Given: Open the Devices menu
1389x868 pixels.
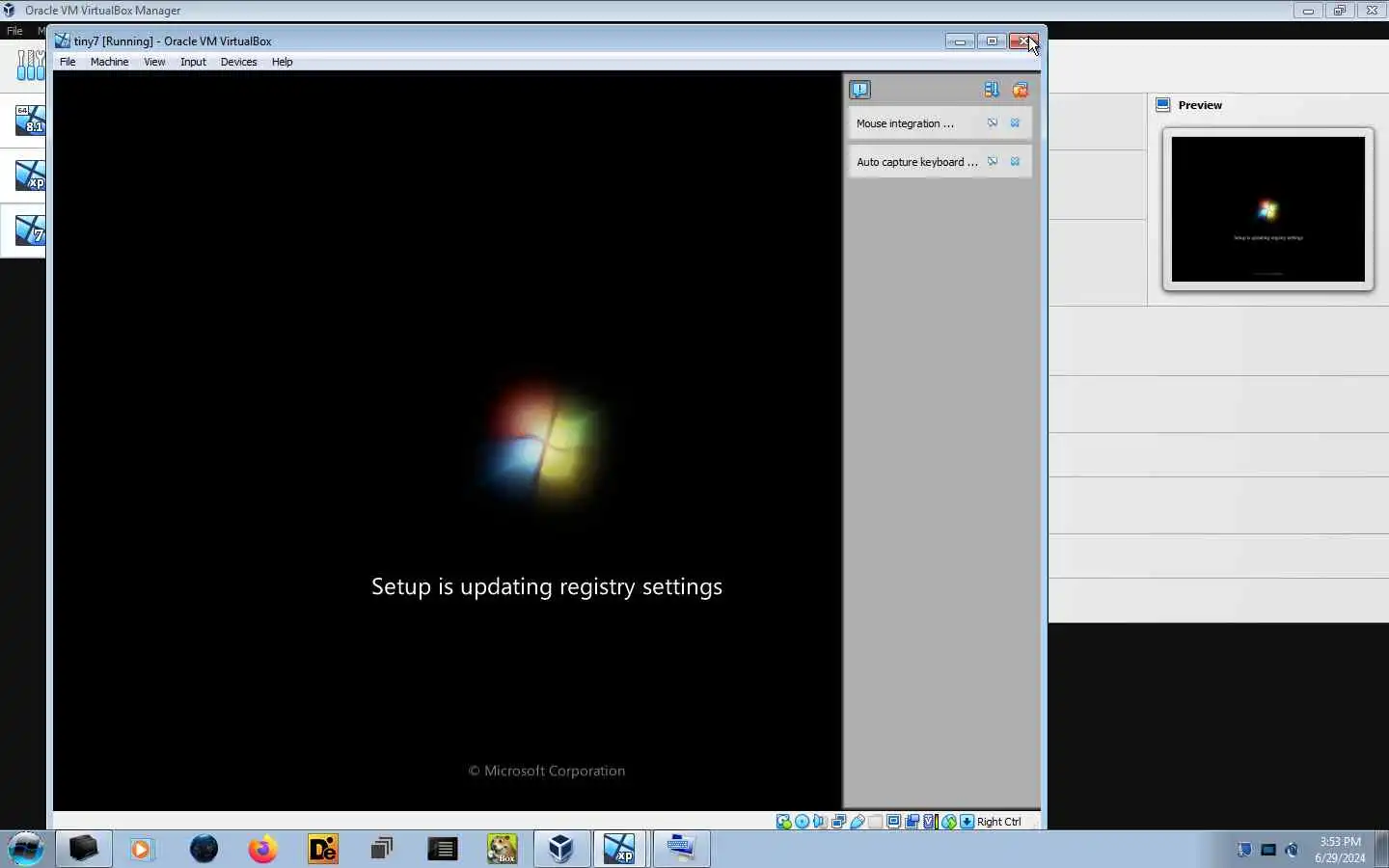Looking at the screenshot, I should tap(238, 62).
